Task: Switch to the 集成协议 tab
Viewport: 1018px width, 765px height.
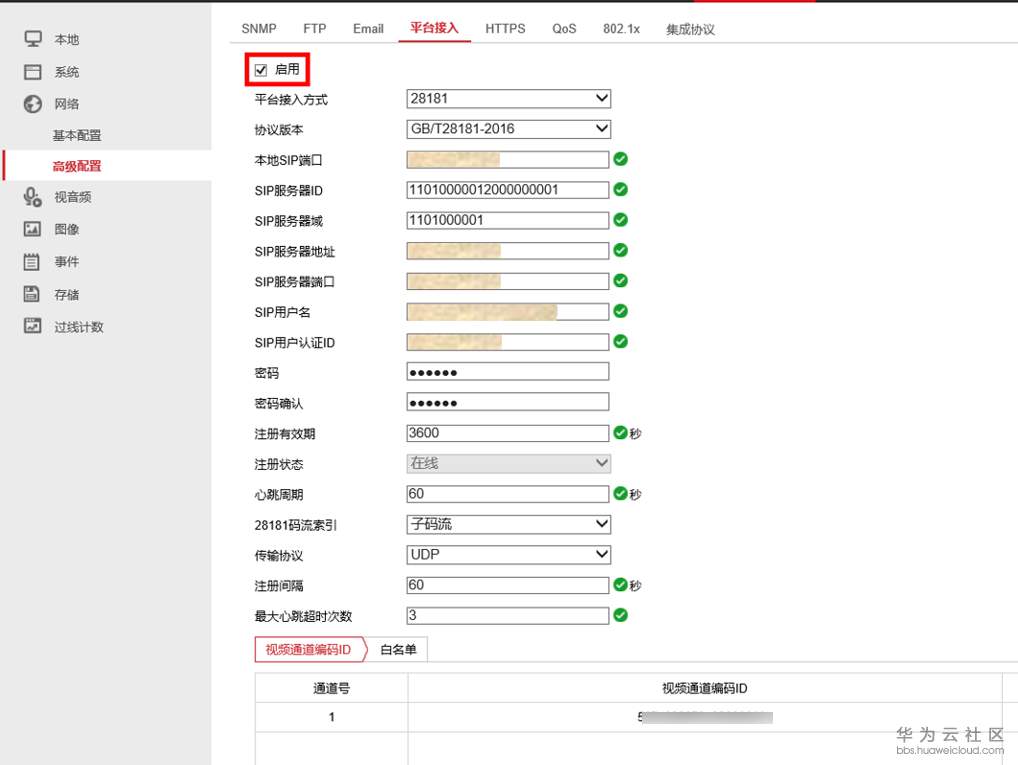Action: (690, 29)
